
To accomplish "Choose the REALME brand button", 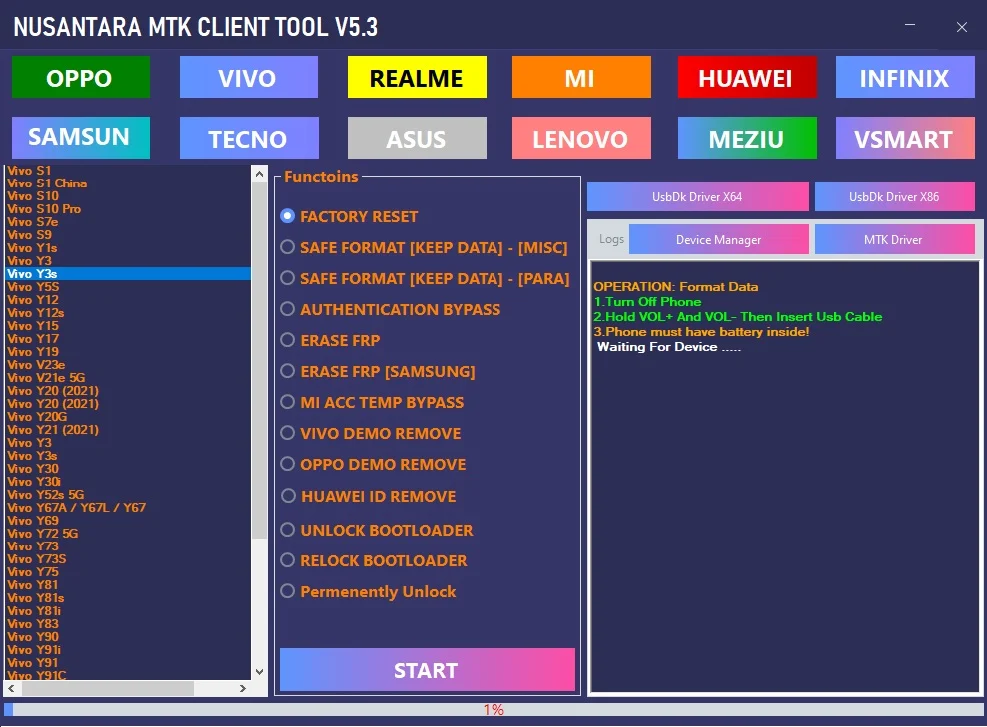I will [x=417, y=77].
